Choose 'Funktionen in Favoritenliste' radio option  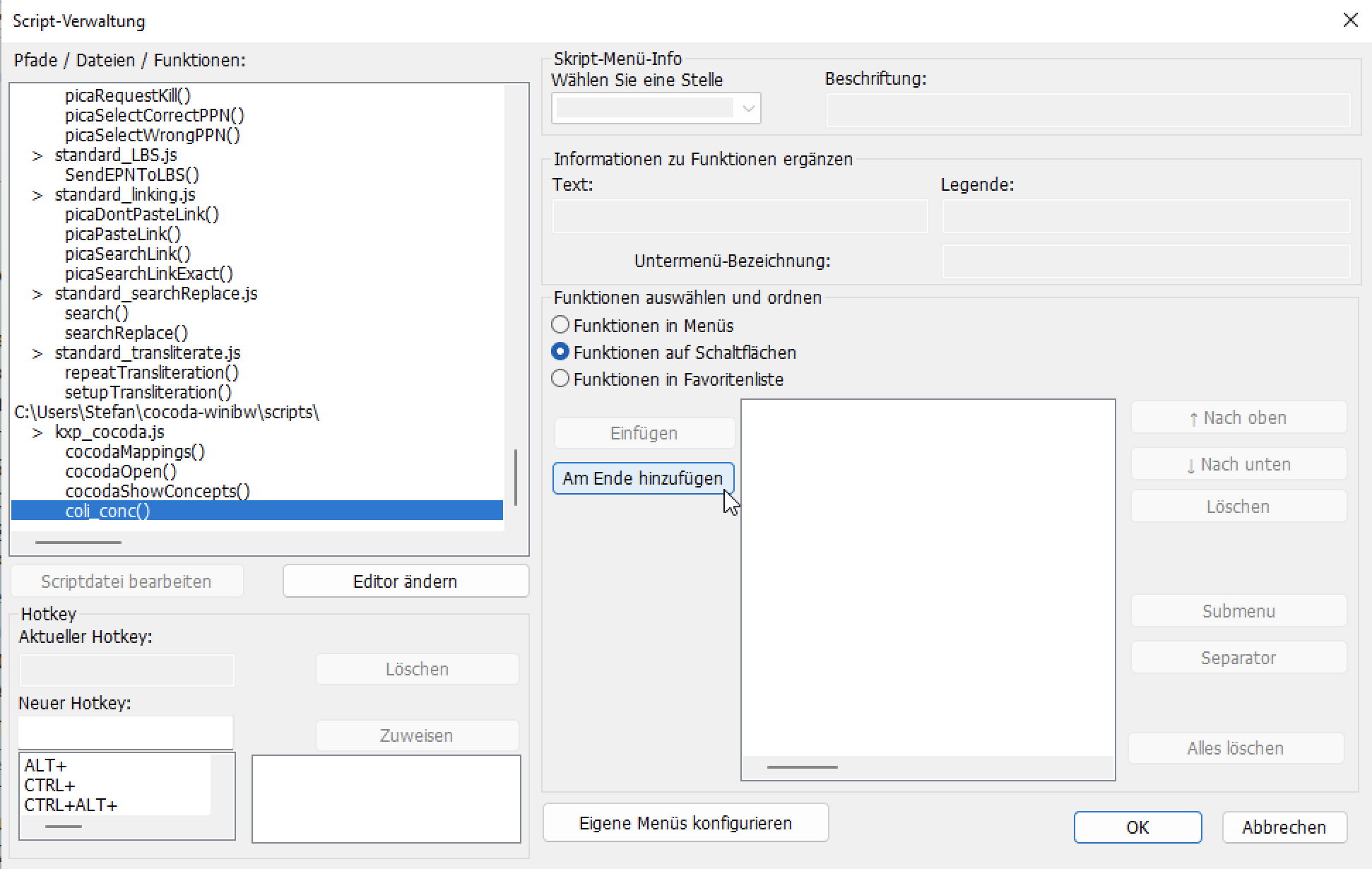coord(560,379)
